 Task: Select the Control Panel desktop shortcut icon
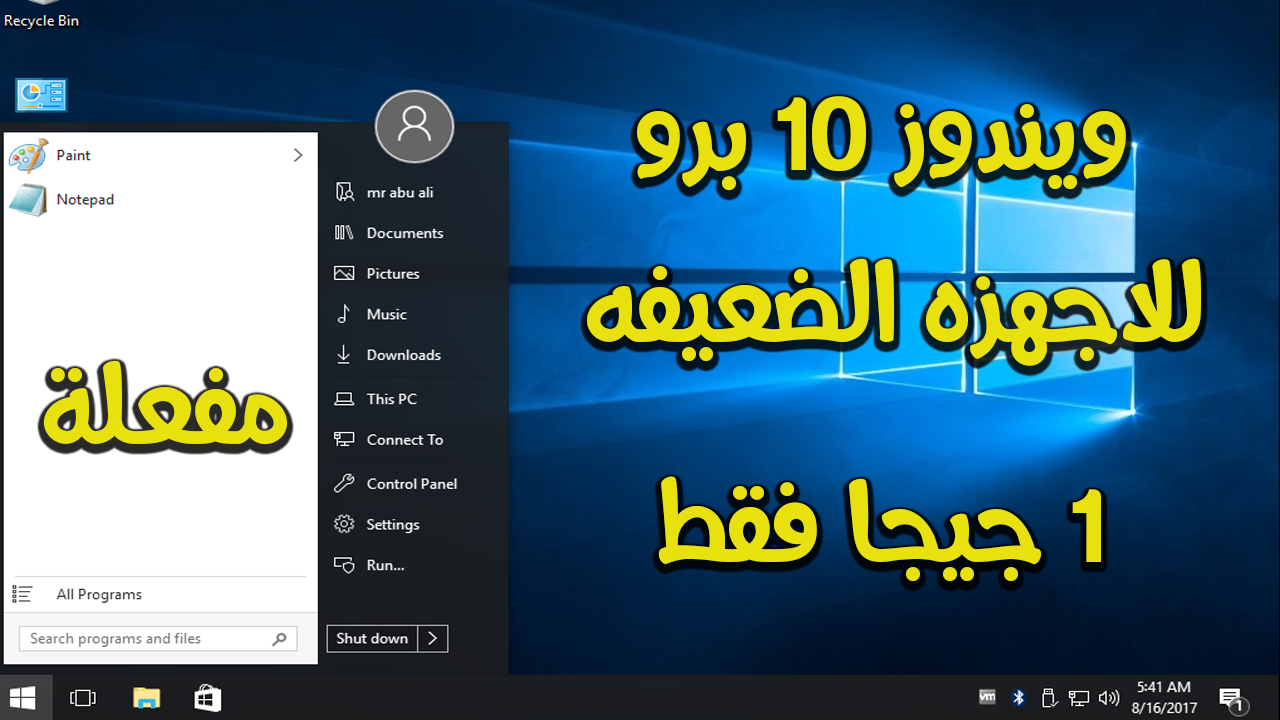[x=41, y=96]
